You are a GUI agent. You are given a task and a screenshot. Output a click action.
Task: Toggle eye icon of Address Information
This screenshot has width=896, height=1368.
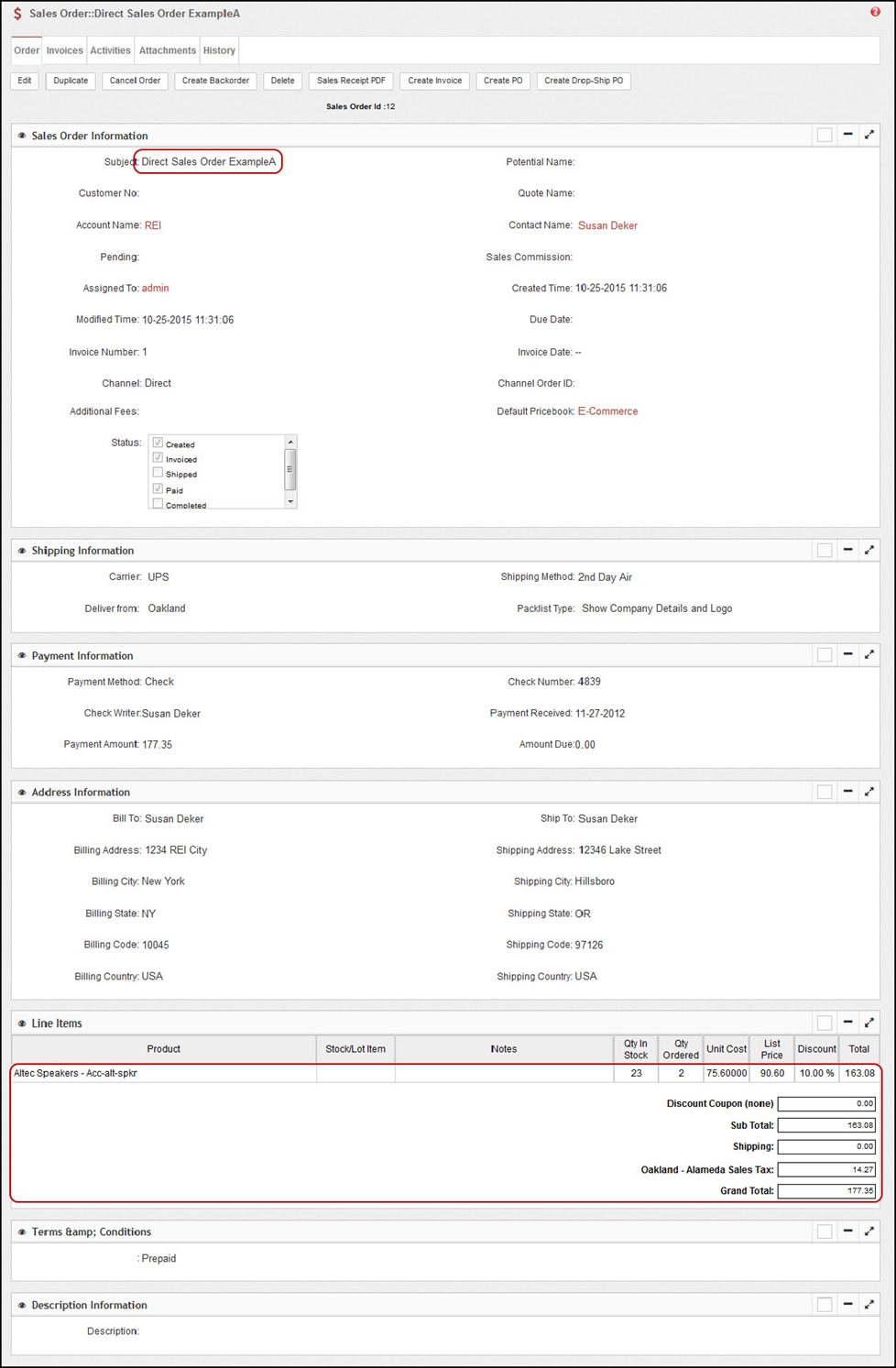click(x=22, y=793)
